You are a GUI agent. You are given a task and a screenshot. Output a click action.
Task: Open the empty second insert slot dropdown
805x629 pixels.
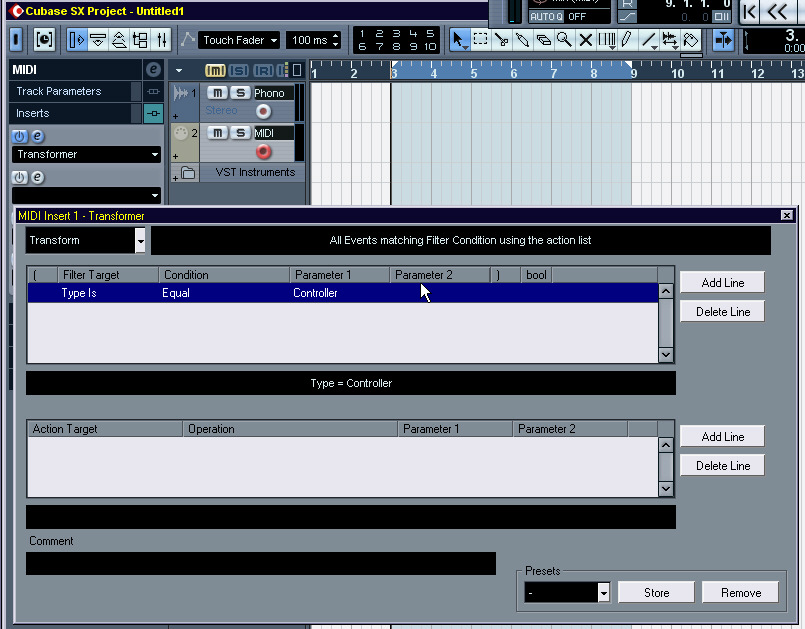86,195
